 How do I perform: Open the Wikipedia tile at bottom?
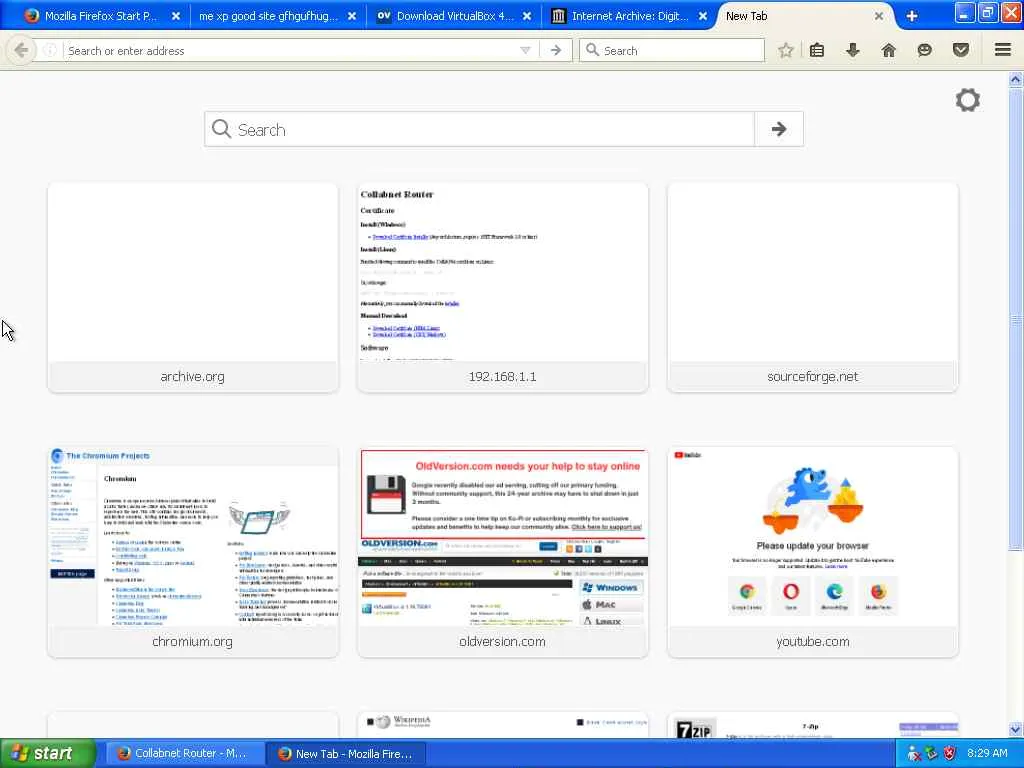coord(503,726)
